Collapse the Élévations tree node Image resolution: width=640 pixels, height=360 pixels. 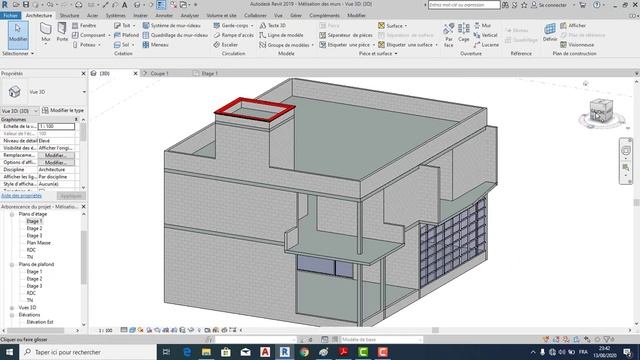(12, 315)
